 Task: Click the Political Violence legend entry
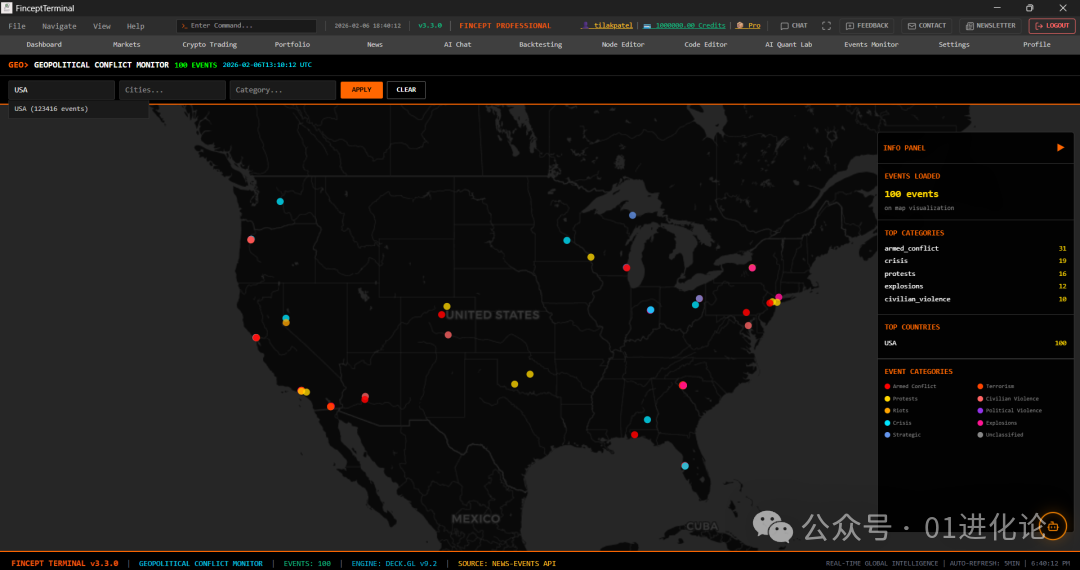point(1009,411)
